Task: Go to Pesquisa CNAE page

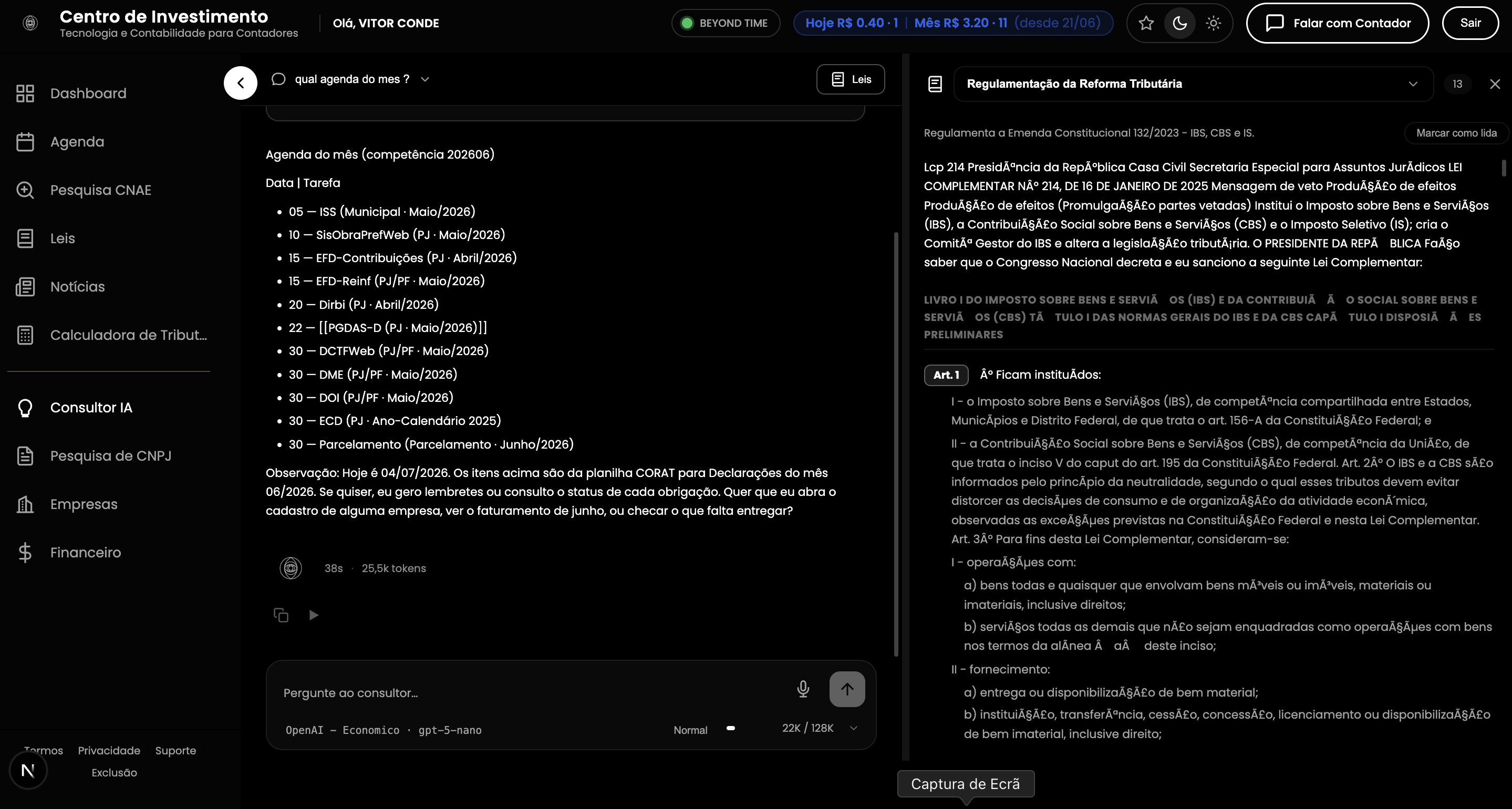Action: coord(100,190)
